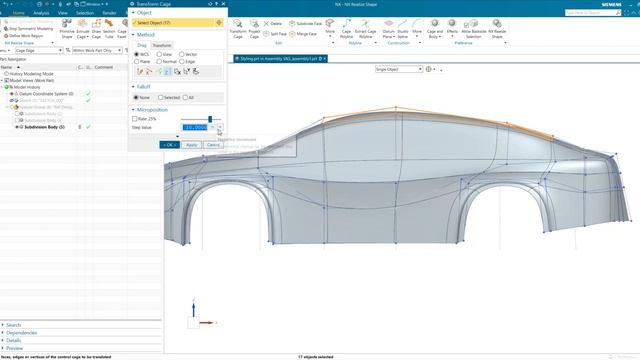640x360 pixels.
Task: Open Within Work Part Only dropdown
Action: pyautogui.click(x=97, y=51)
